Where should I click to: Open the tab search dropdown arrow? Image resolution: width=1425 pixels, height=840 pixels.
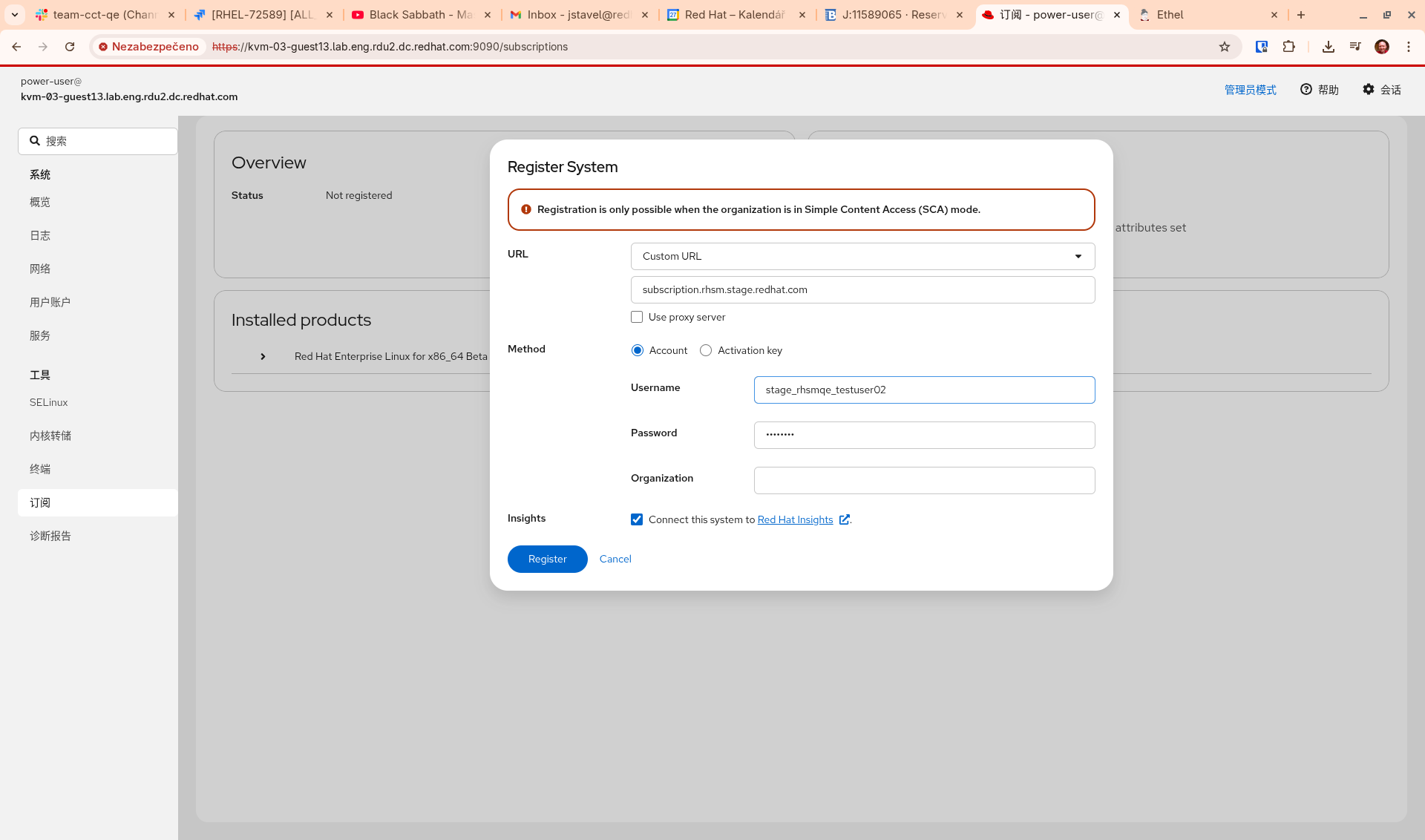pos(14,15)
